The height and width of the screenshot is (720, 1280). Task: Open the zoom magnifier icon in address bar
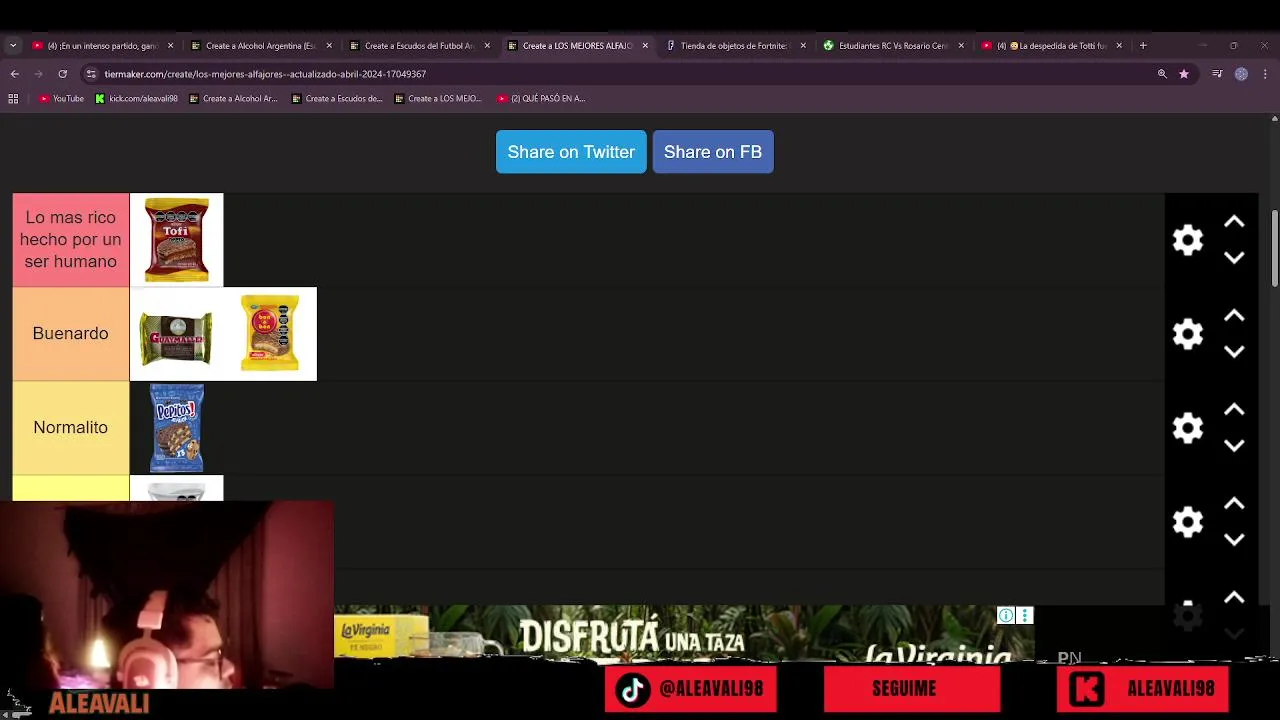click(1162, 74)
